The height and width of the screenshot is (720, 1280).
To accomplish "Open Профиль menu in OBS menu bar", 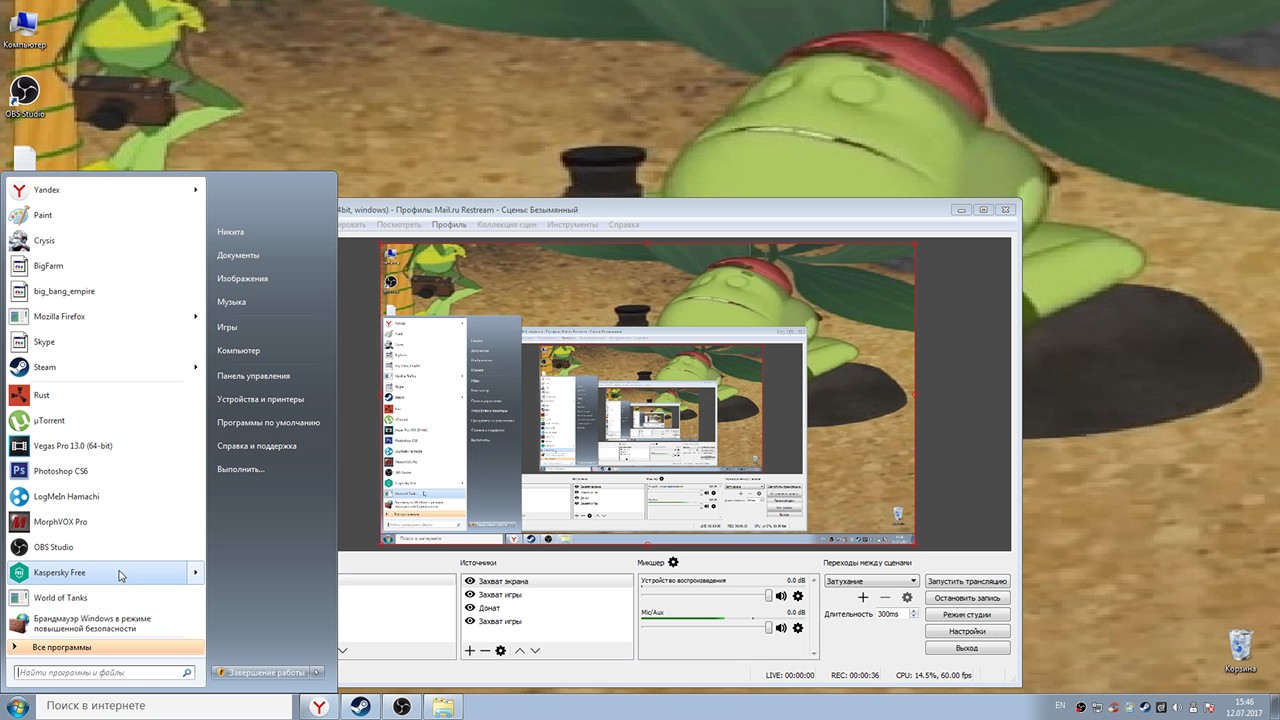I will tap(449, 225).
